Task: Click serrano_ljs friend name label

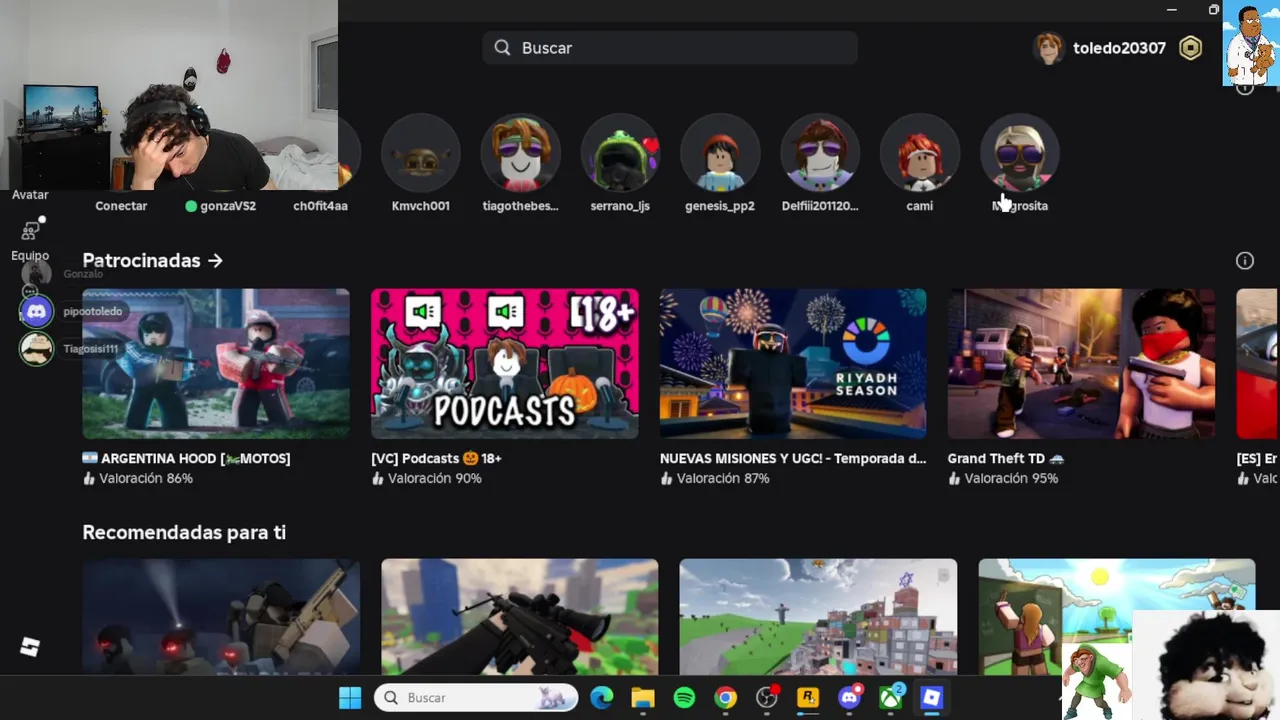Action: tap(620, 206)
